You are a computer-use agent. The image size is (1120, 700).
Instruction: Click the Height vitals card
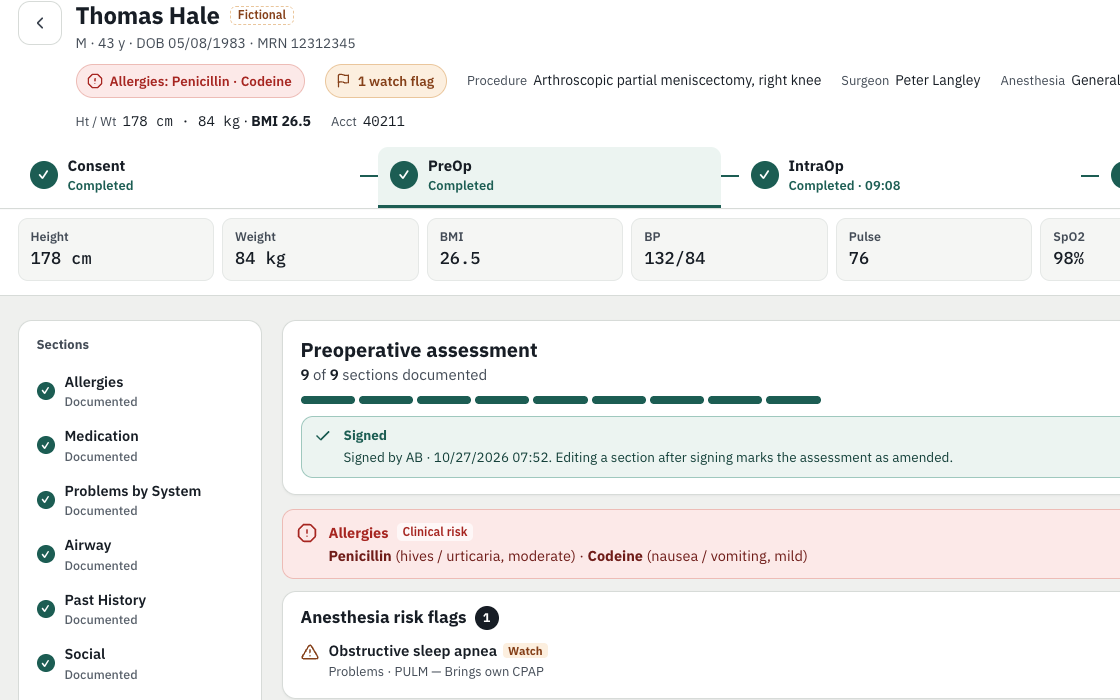click(x=116, y=249)
